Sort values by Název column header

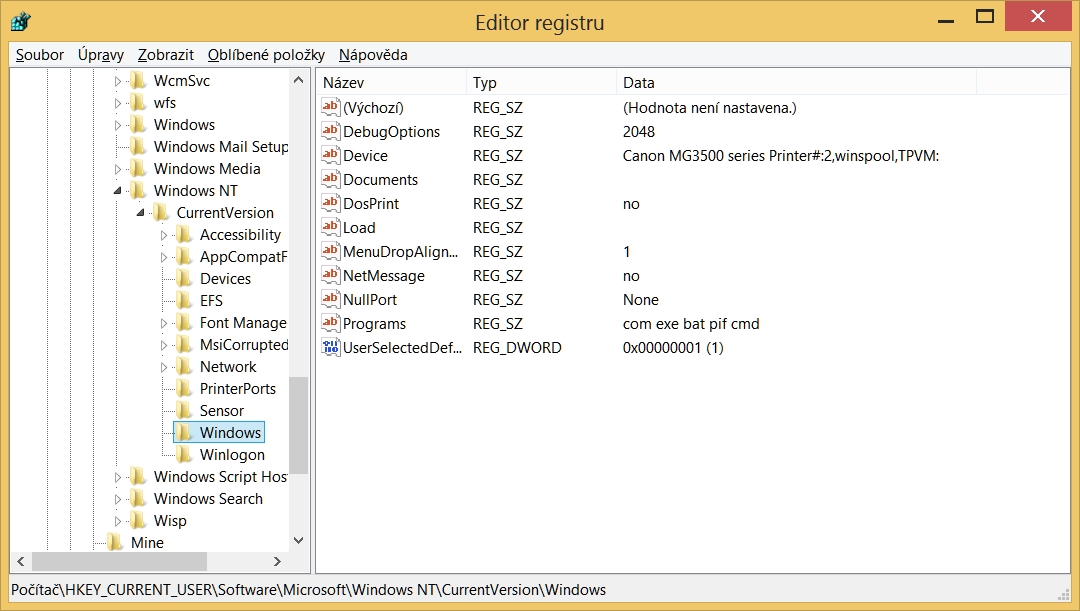[390, 83]
